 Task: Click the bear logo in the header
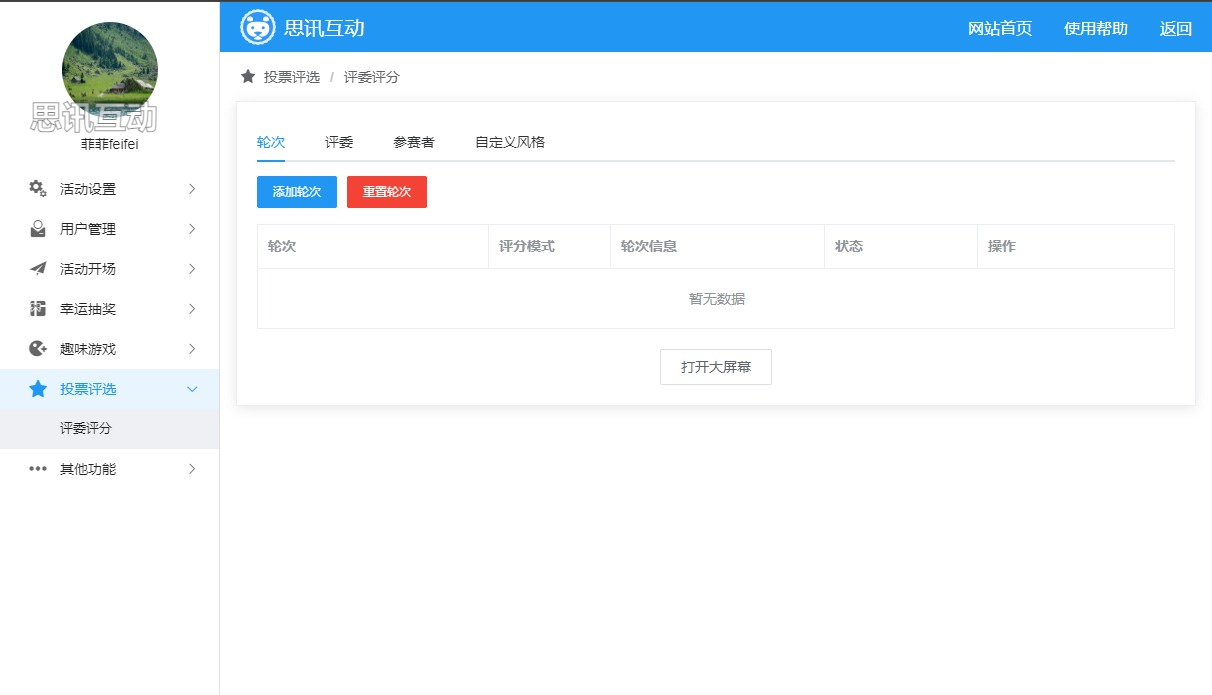pos(258,27)
